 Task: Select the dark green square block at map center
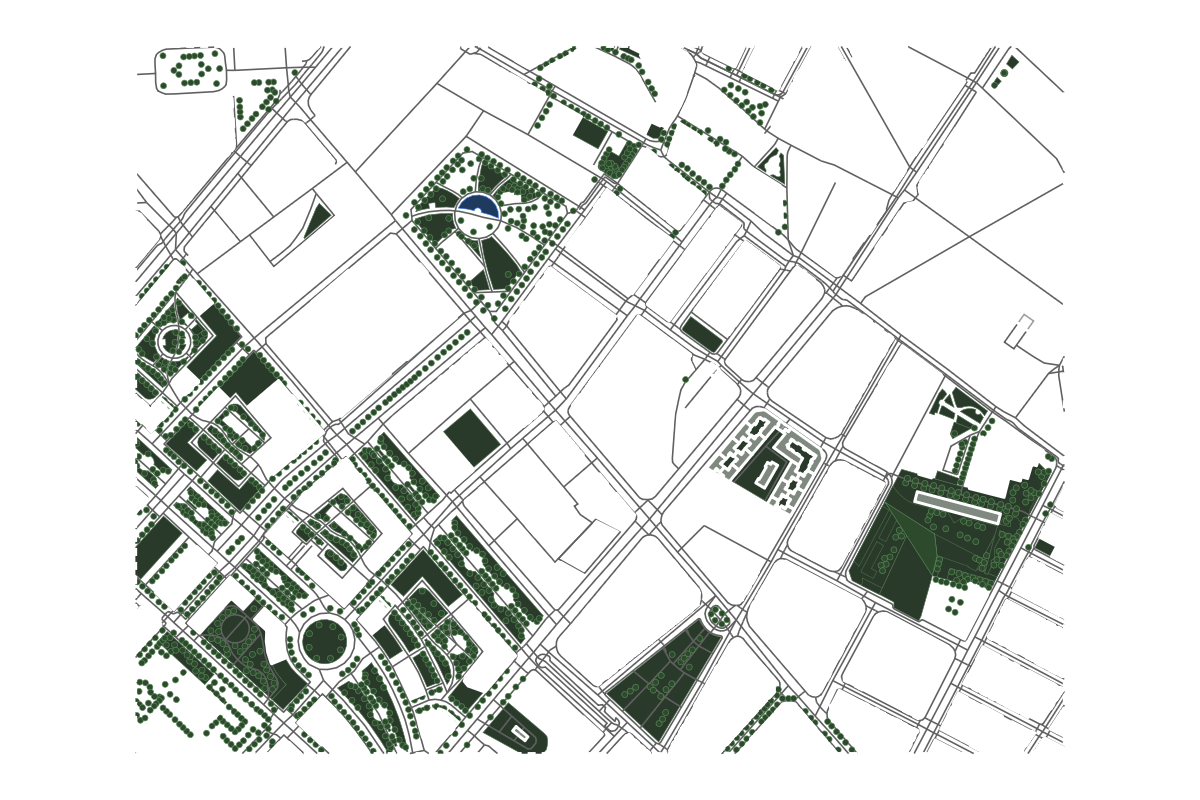coord(473,437)
